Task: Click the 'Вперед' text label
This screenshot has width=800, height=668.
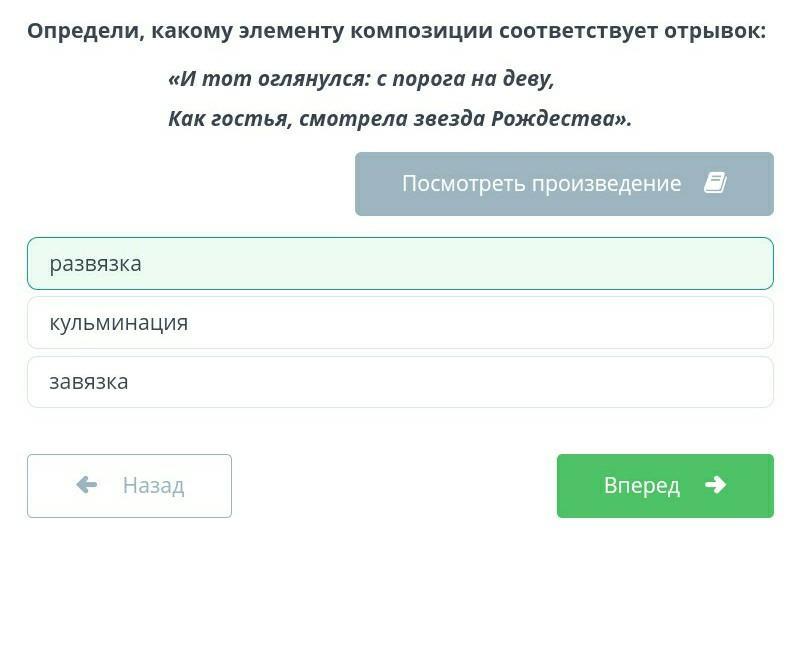Action: pos(642,485)
